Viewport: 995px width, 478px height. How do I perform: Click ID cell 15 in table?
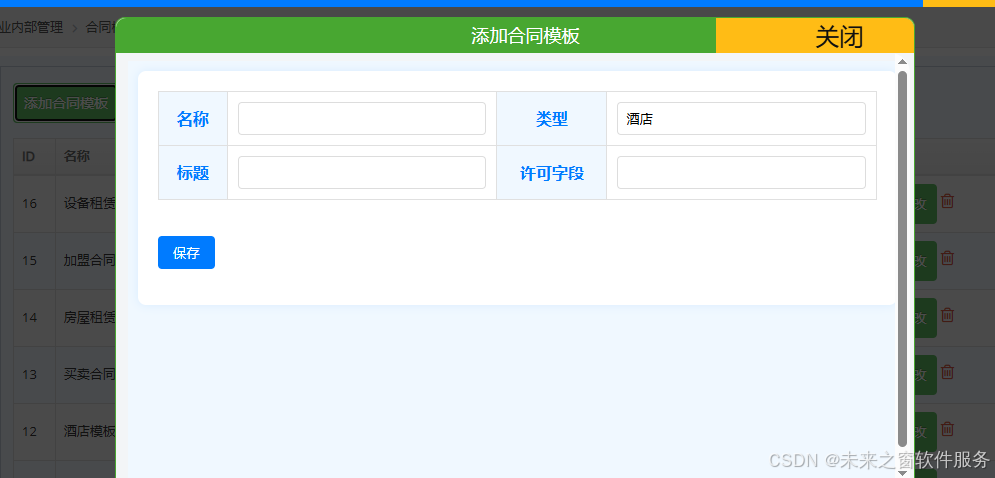(x=30, y=260)
